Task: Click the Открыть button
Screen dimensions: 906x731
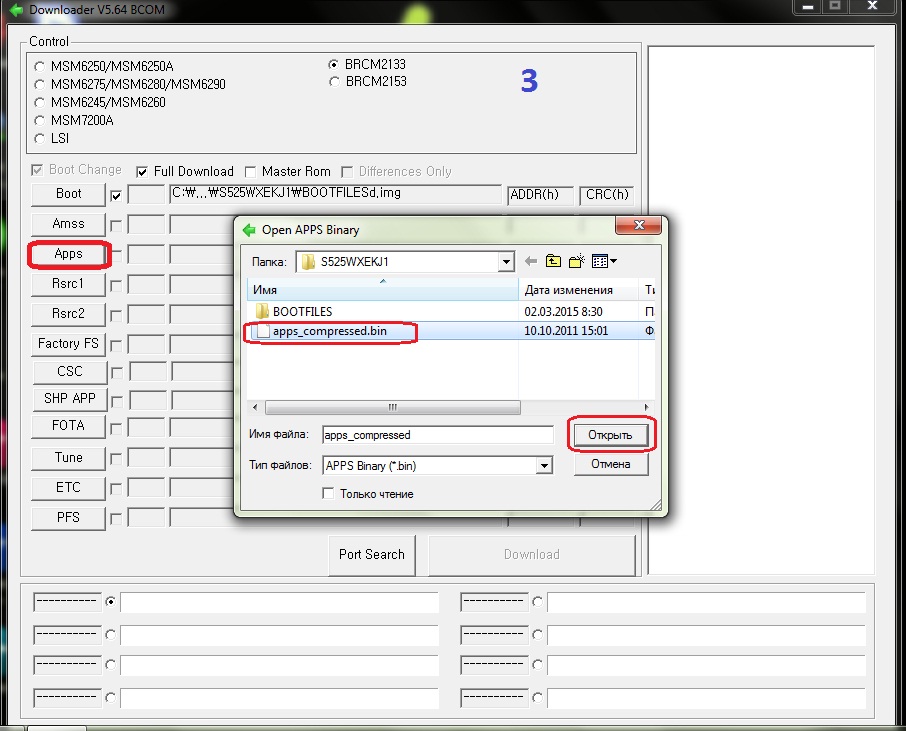Action: (x=610, y=435)
